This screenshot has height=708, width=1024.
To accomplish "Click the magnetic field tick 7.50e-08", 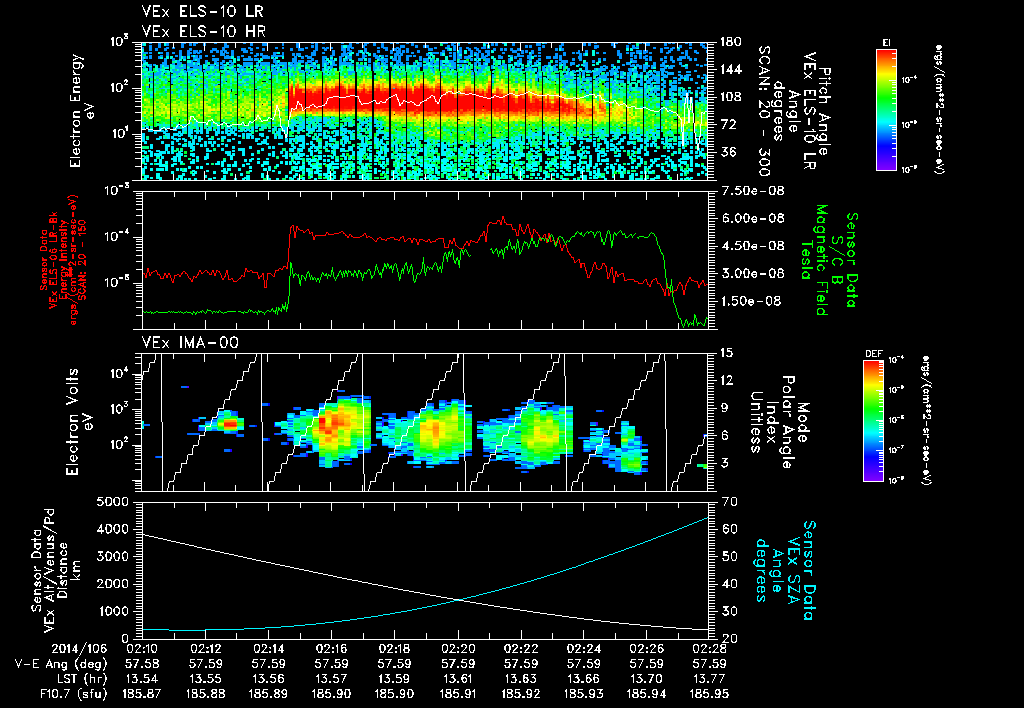I will [752, 191].
